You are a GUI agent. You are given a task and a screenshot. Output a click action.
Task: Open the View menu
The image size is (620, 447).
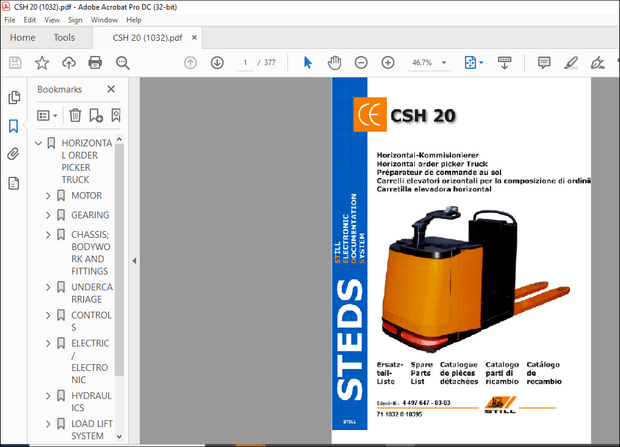(x=52, y=20)
